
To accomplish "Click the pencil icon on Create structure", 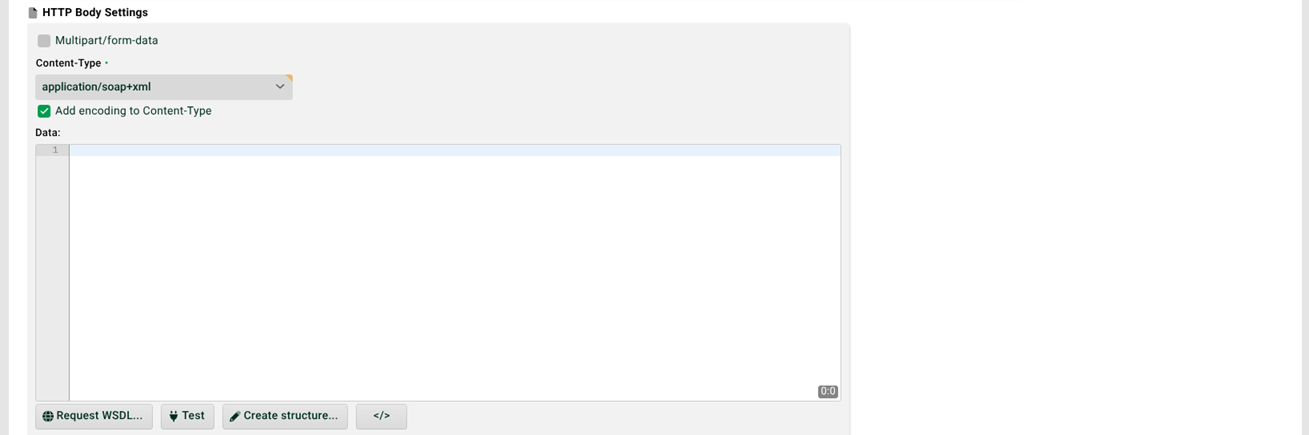I will tap(235, 417).
